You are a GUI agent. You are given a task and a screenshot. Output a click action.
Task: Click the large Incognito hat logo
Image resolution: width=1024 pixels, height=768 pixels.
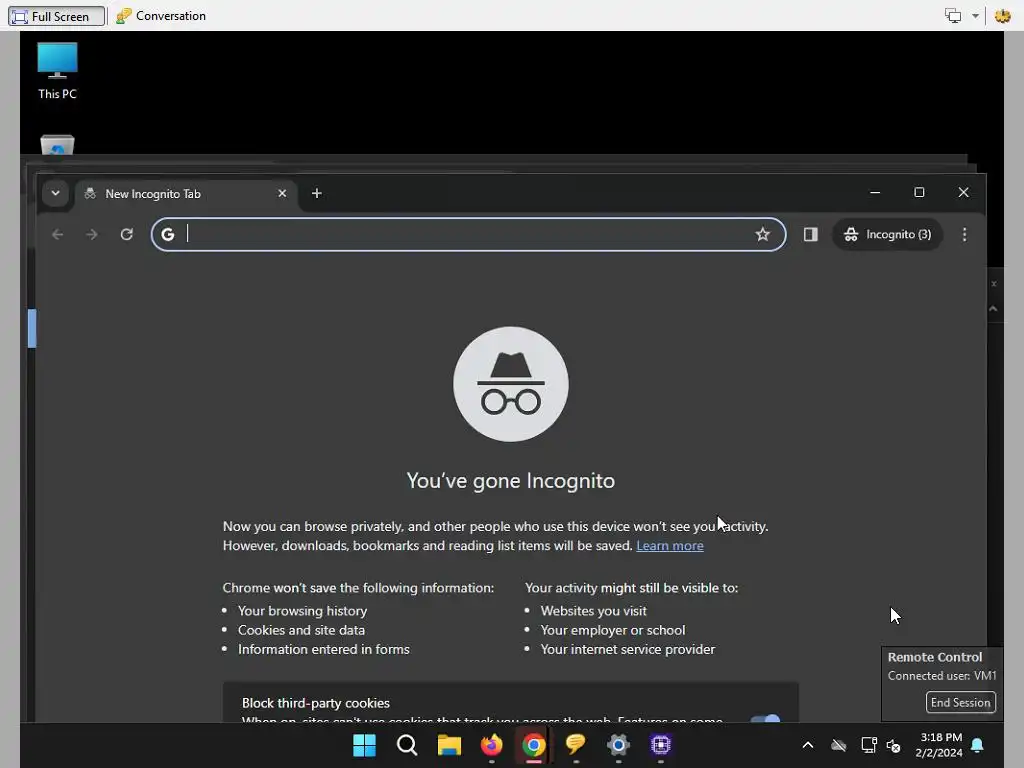pos(511,384)
